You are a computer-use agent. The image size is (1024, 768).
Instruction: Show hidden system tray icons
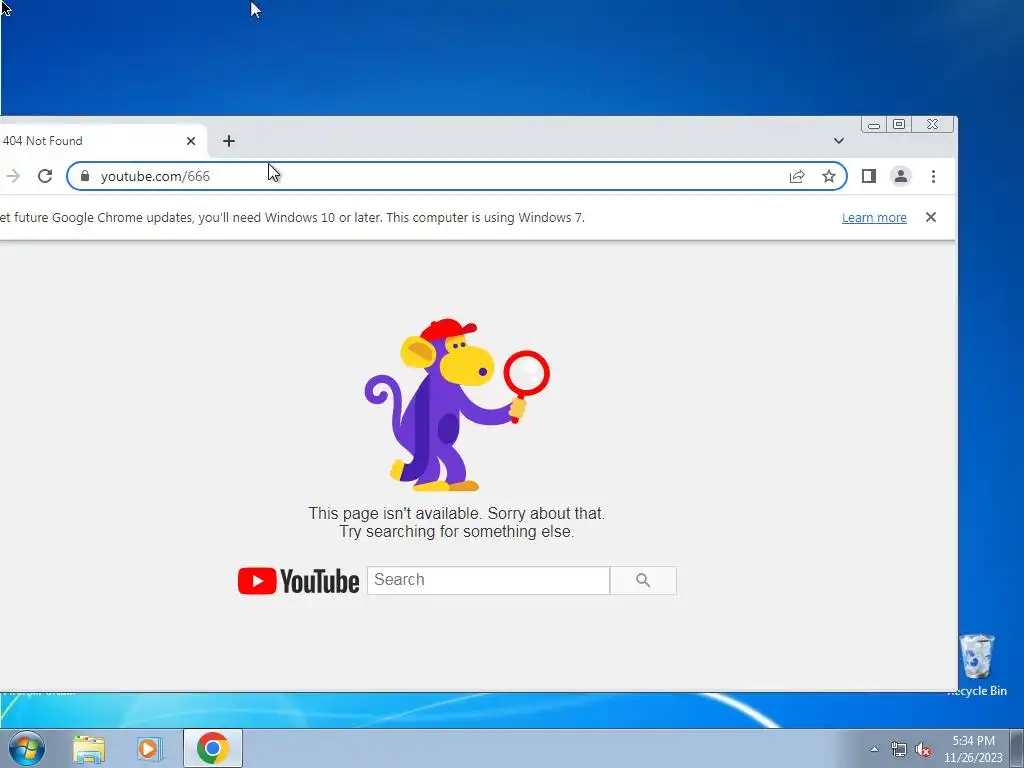874,749
